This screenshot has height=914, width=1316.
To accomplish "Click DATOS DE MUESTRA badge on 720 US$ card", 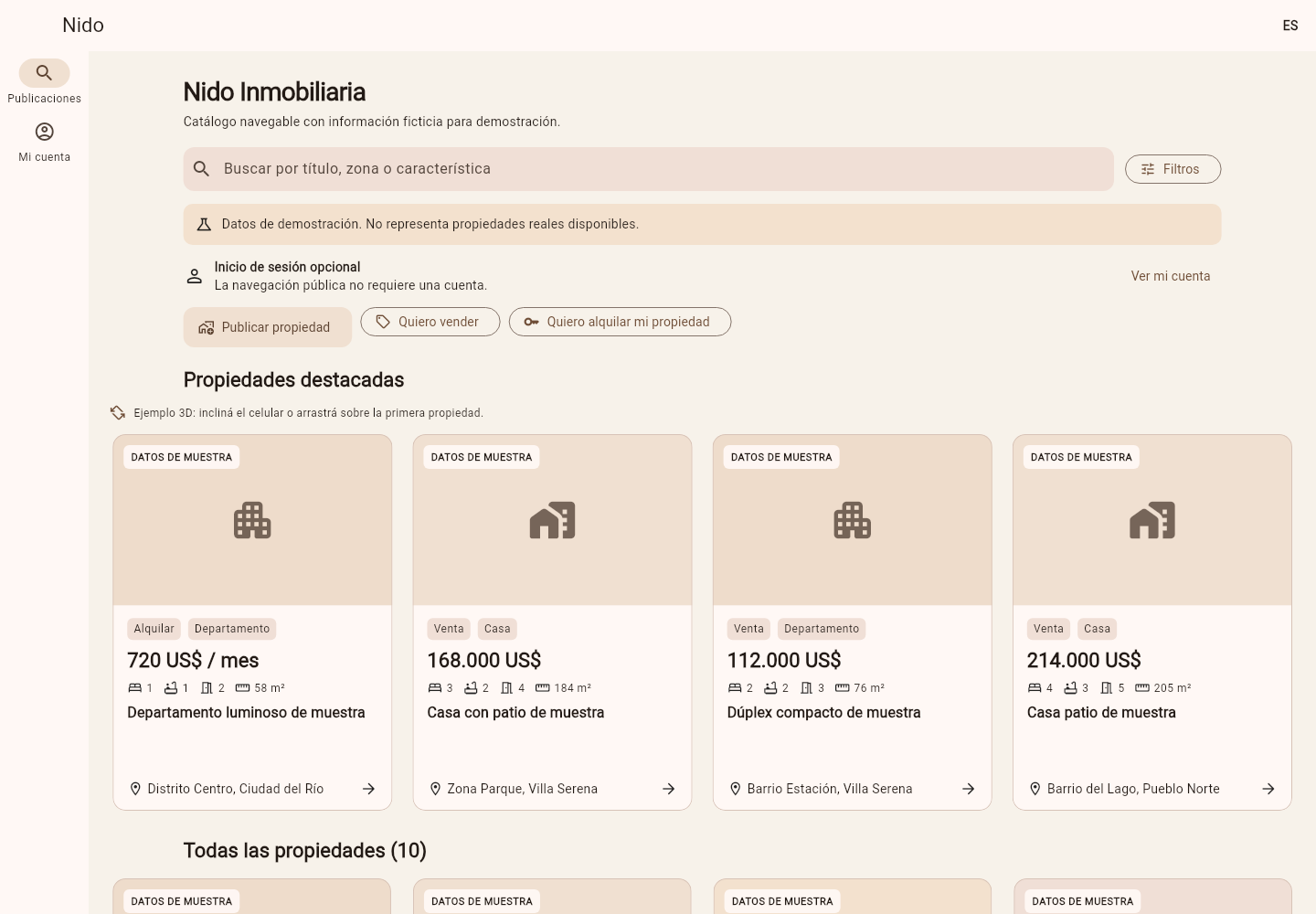I will coord(182,457).
